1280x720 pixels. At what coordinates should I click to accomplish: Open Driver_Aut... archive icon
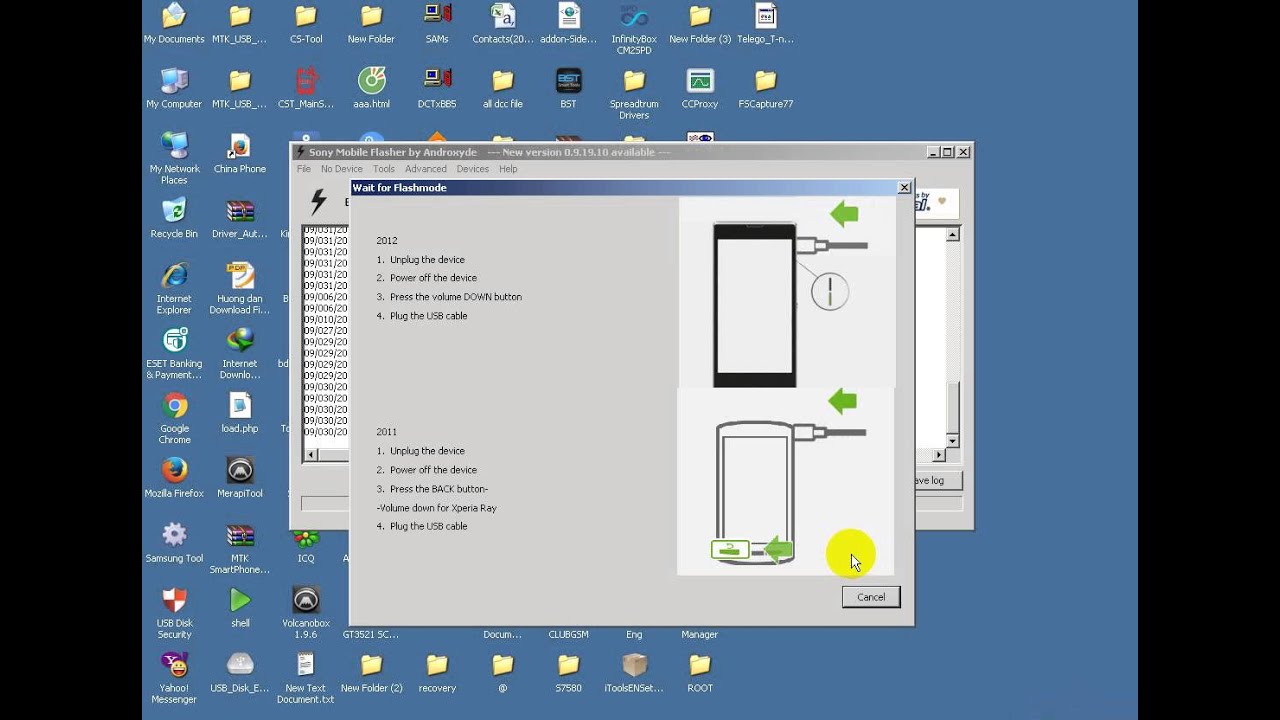[x=240, y=219]
